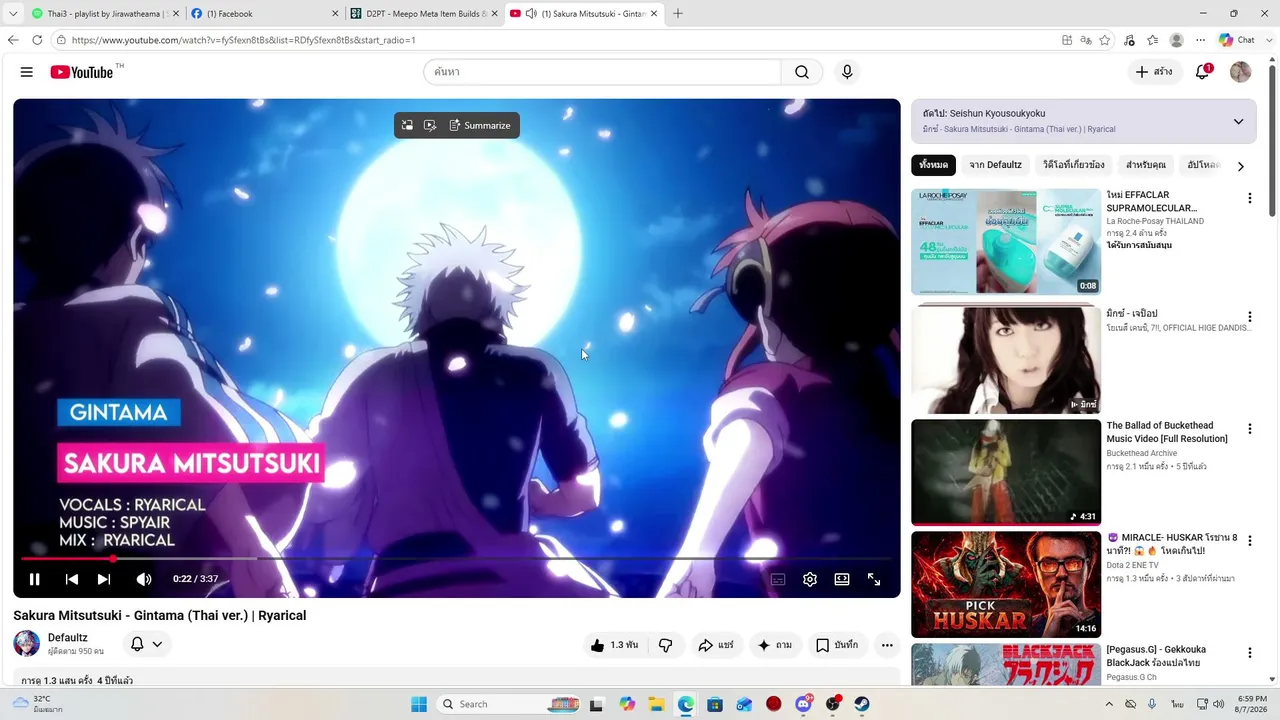Viewport: 1280px width, 720px height.
Task: Open more actions under the video
Action: tap(887, 645)
